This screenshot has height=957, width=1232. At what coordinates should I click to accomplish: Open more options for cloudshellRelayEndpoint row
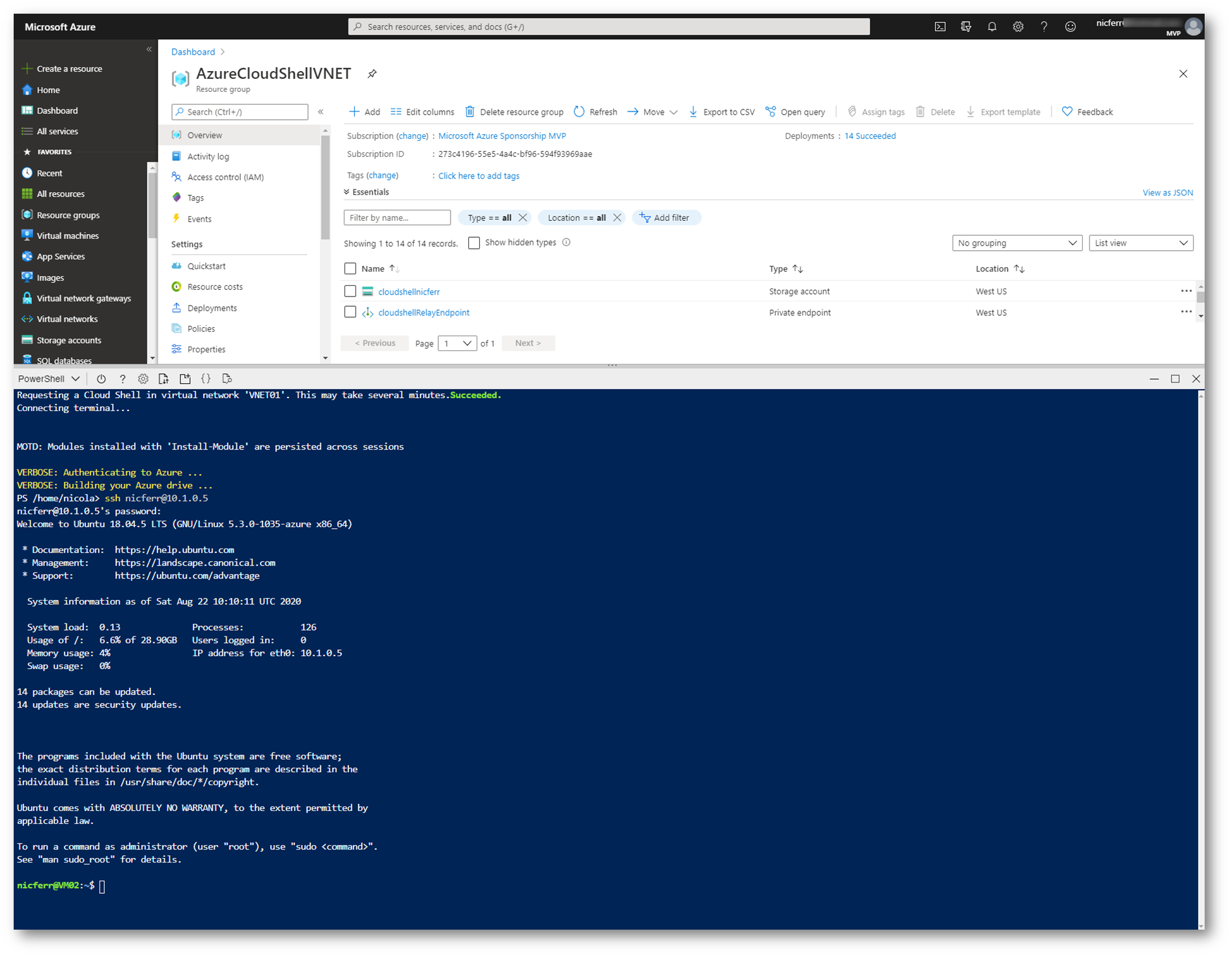(1186, 312)
